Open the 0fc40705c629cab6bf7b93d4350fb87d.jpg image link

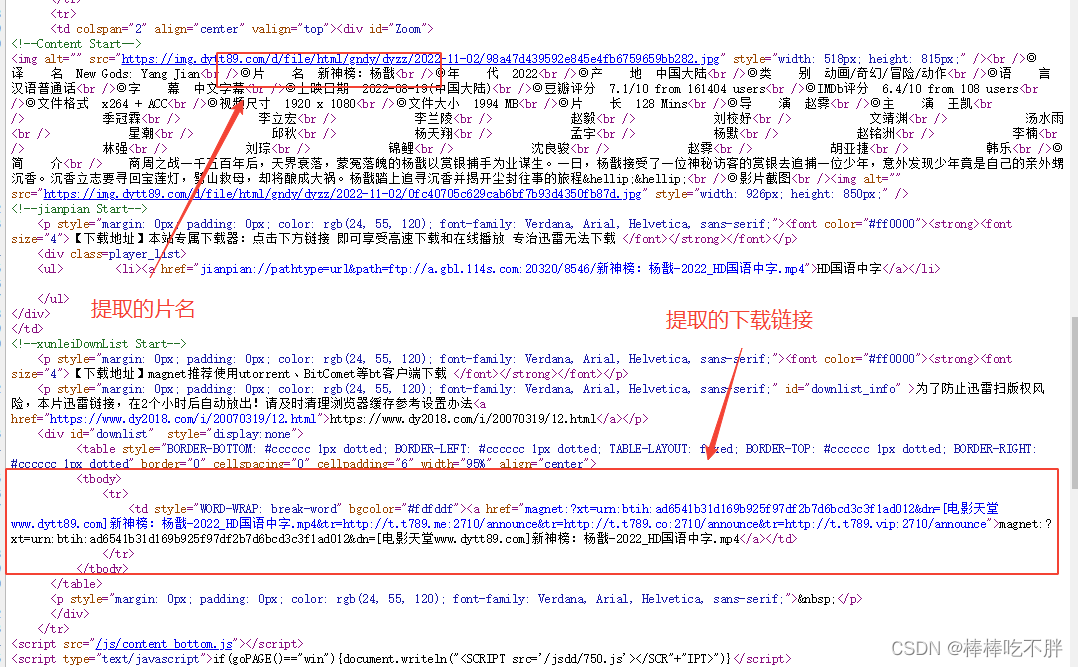[342, 194]
